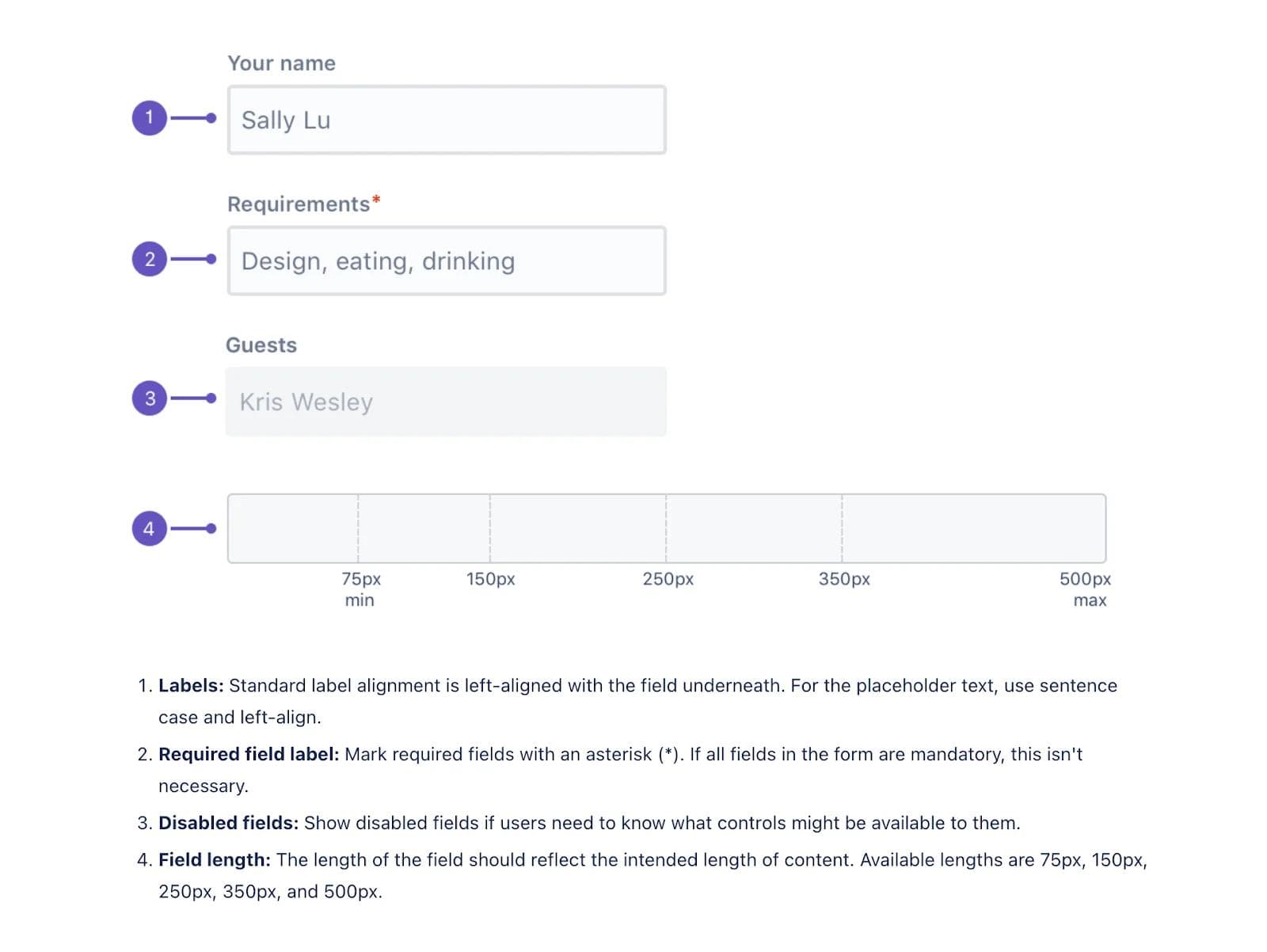Click the Kris Wesley placeholder text
Viewport: 1267px width, 952px height.
tap(307, 402)
